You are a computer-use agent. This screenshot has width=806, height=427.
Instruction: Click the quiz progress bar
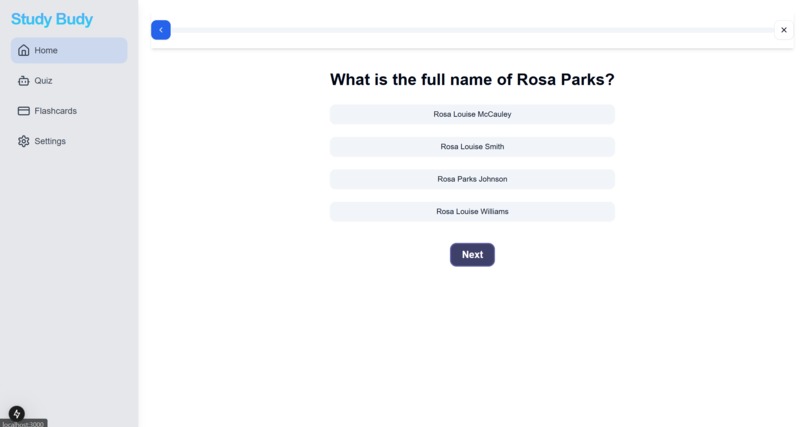(472, 30)
